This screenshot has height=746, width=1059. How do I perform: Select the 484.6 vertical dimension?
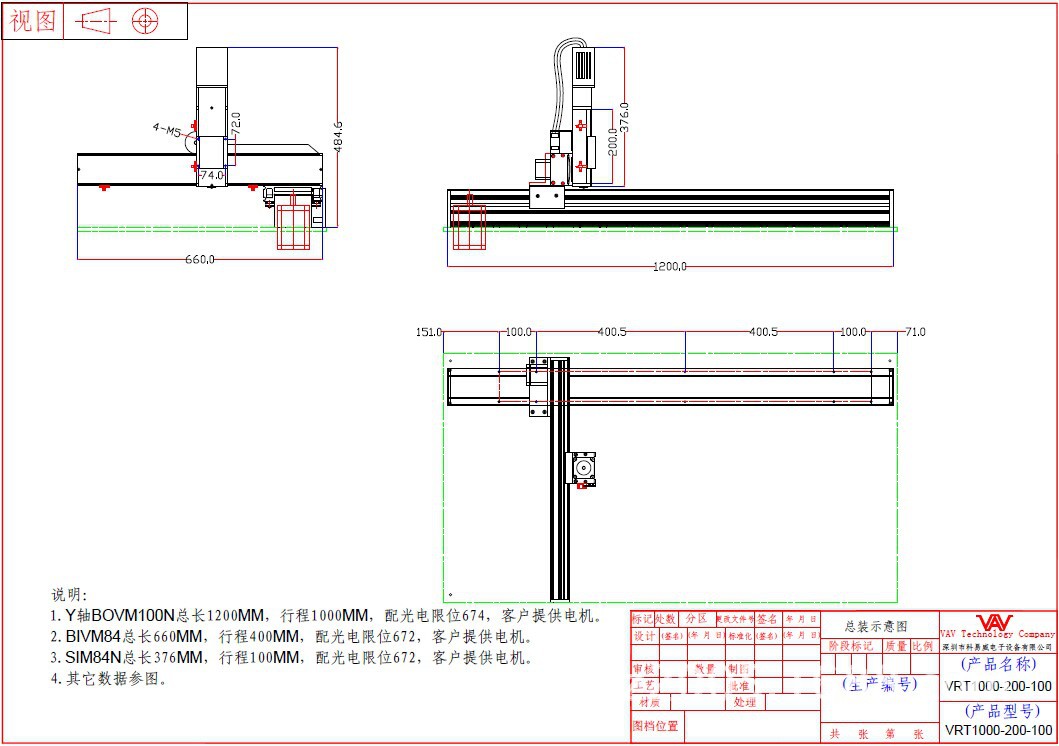tap(338, 136)
